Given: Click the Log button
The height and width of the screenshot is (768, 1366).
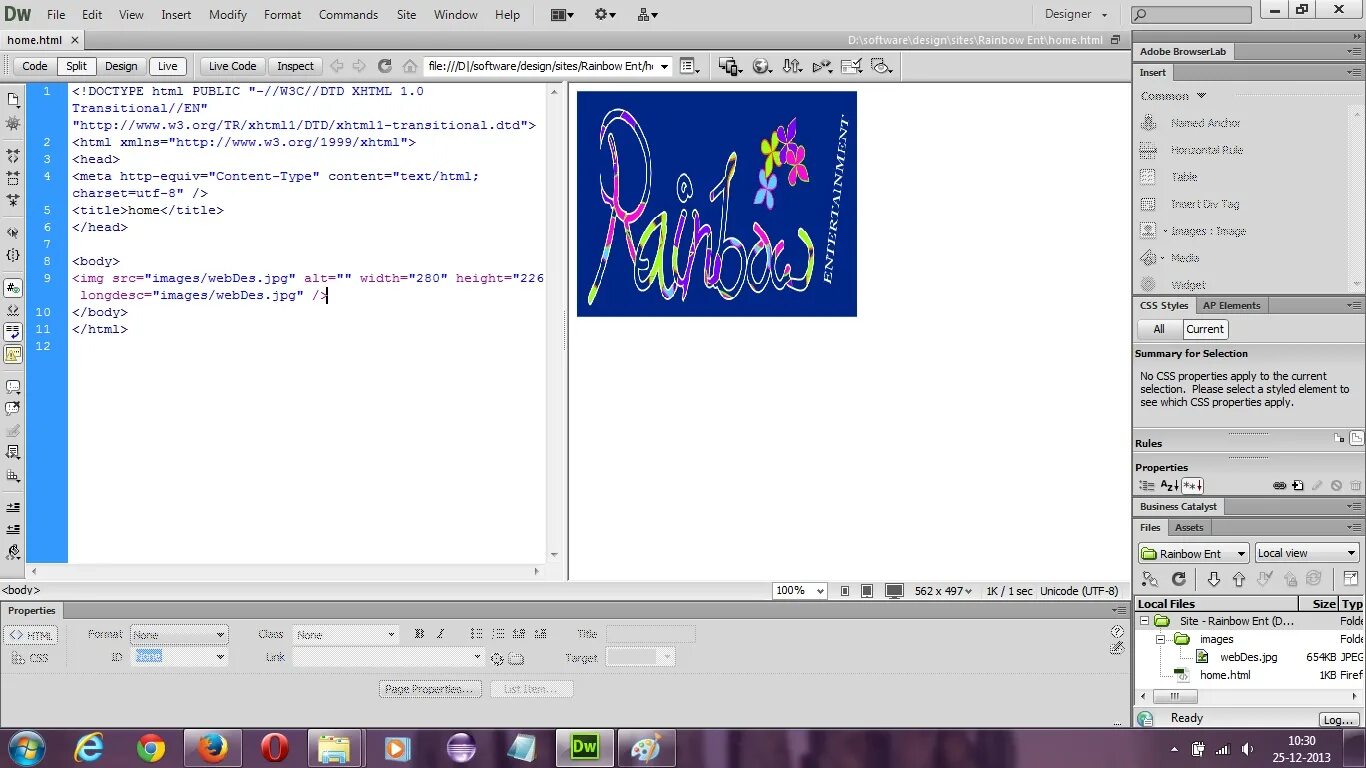Looking at the screenshot, I should coord(1337,719).
